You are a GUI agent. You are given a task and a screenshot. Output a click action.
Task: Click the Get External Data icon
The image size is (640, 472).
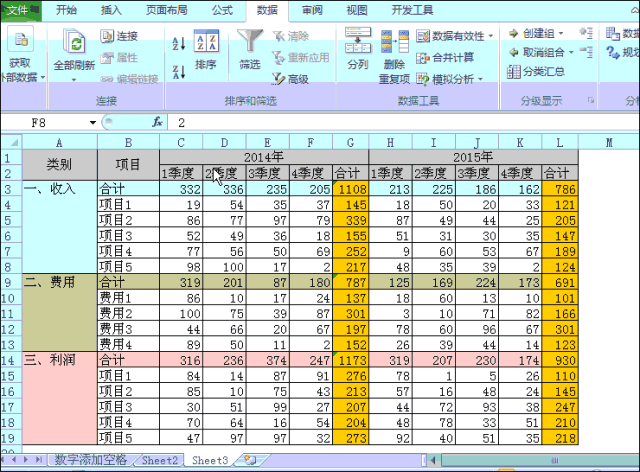(x=21, y=40)
